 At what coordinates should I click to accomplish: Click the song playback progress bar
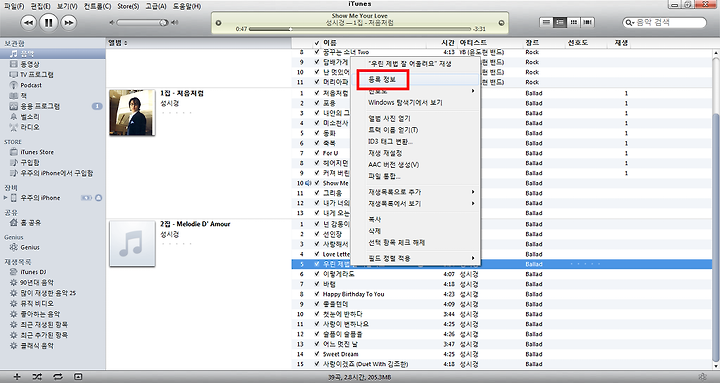click(360, 29)
